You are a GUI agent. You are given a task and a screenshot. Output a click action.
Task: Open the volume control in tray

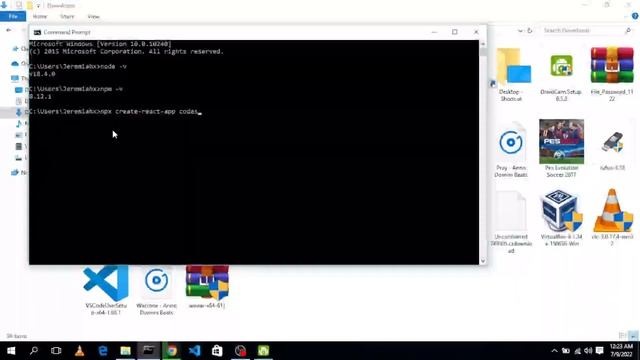click(588, 351)
